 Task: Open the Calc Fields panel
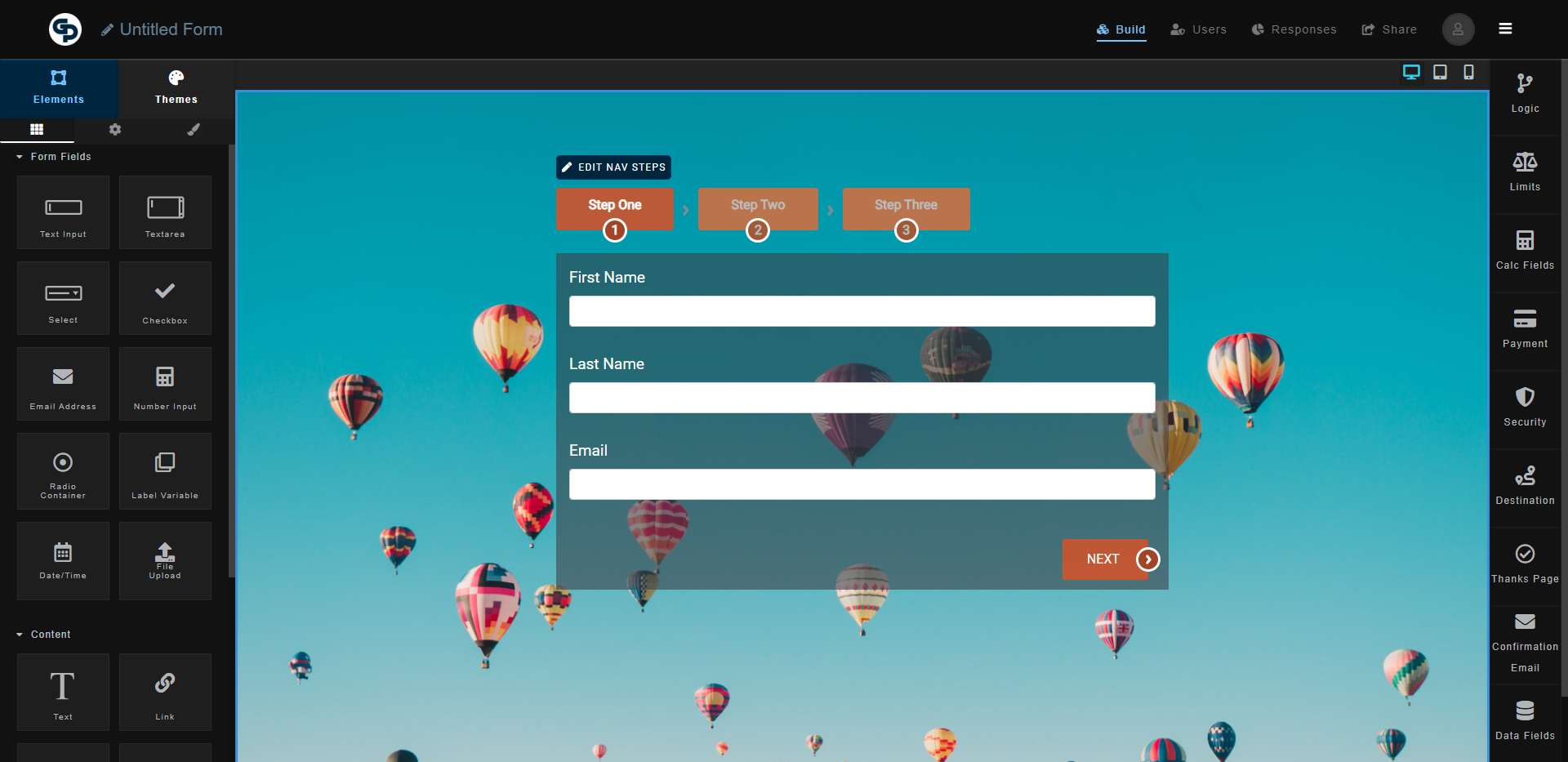coord(1525,251)
